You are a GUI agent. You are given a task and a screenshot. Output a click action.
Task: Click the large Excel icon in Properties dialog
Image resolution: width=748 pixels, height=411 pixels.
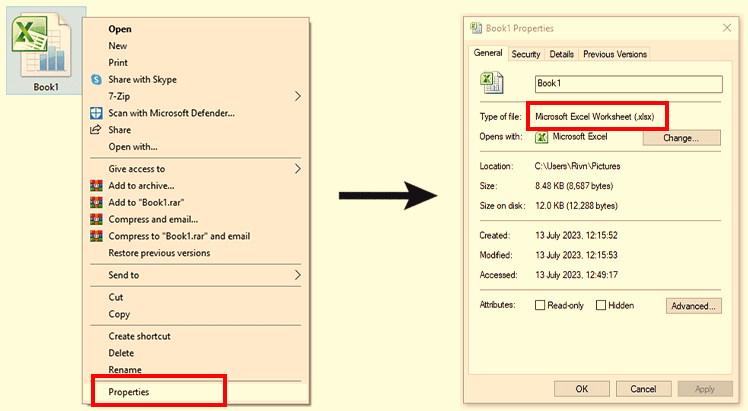click(492, 84)
